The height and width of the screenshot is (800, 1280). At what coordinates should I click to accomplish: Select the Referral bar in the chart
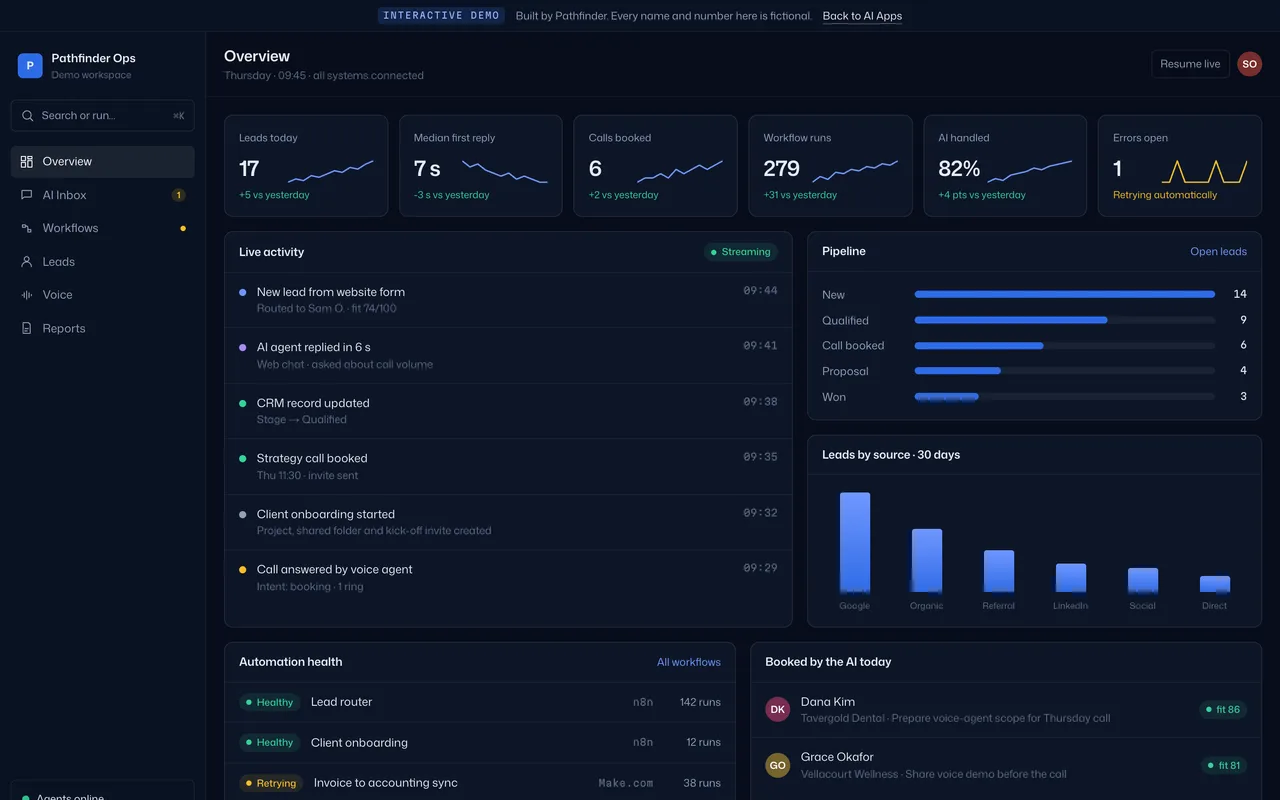click(999, 571)
